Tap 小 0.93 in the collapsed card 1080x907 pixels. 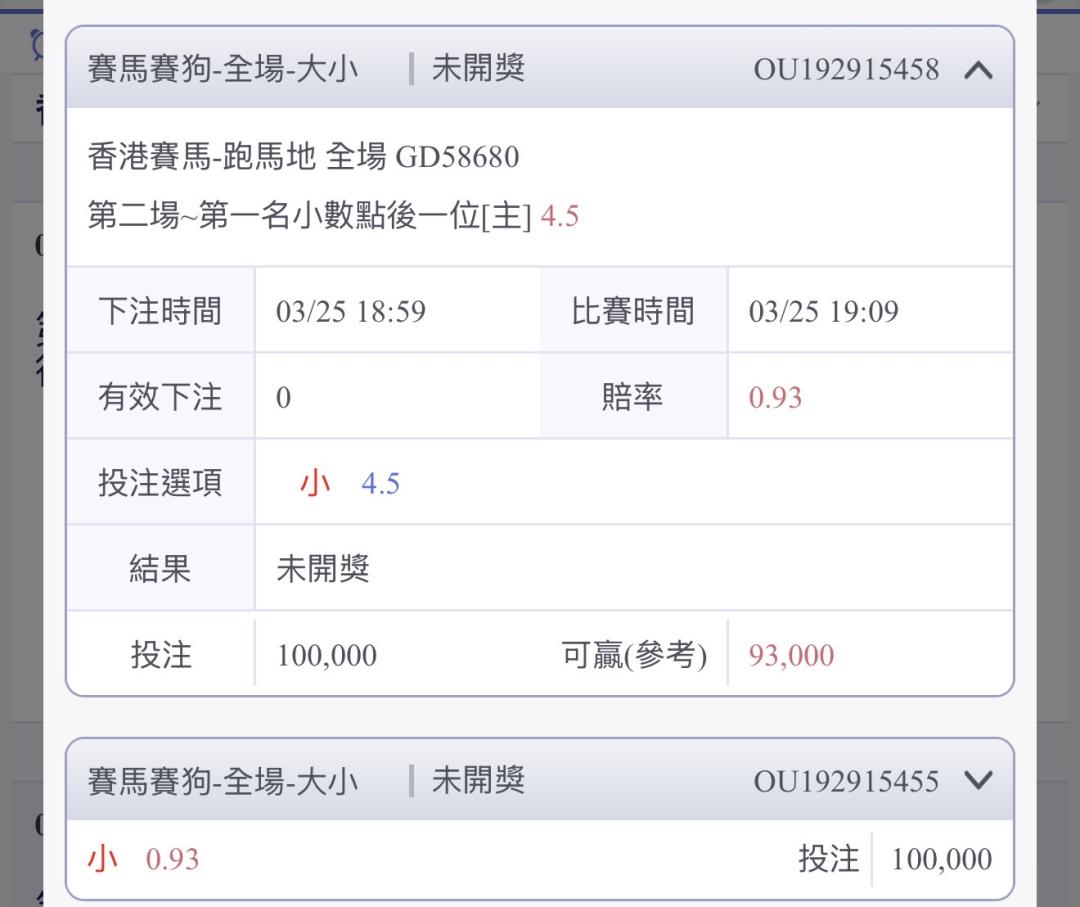click(144, 859)
